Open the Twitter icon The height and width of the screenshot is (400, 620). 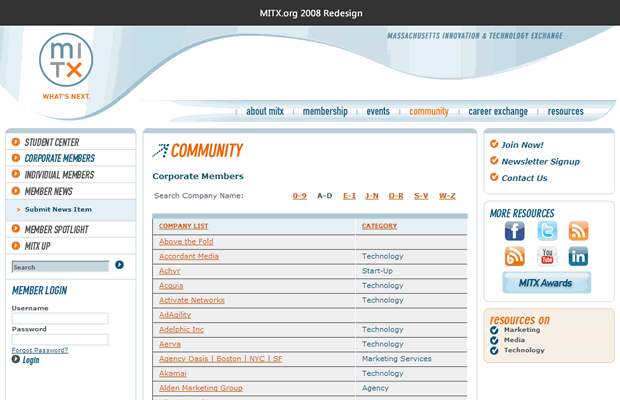tap(547, 231)
